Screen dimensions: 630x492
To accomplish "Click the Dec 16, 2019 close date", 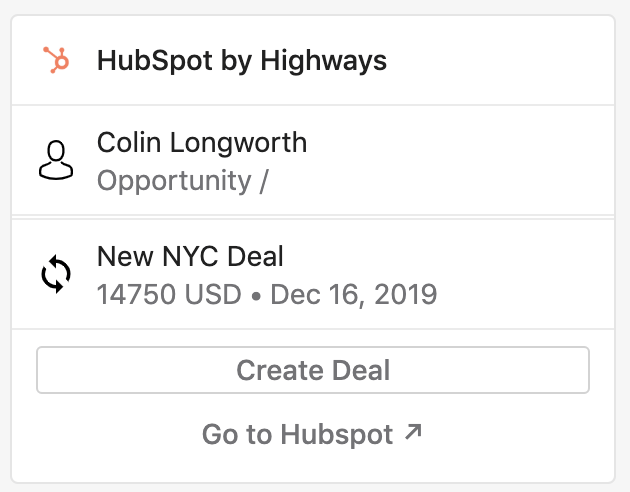I will coord(354,294).
